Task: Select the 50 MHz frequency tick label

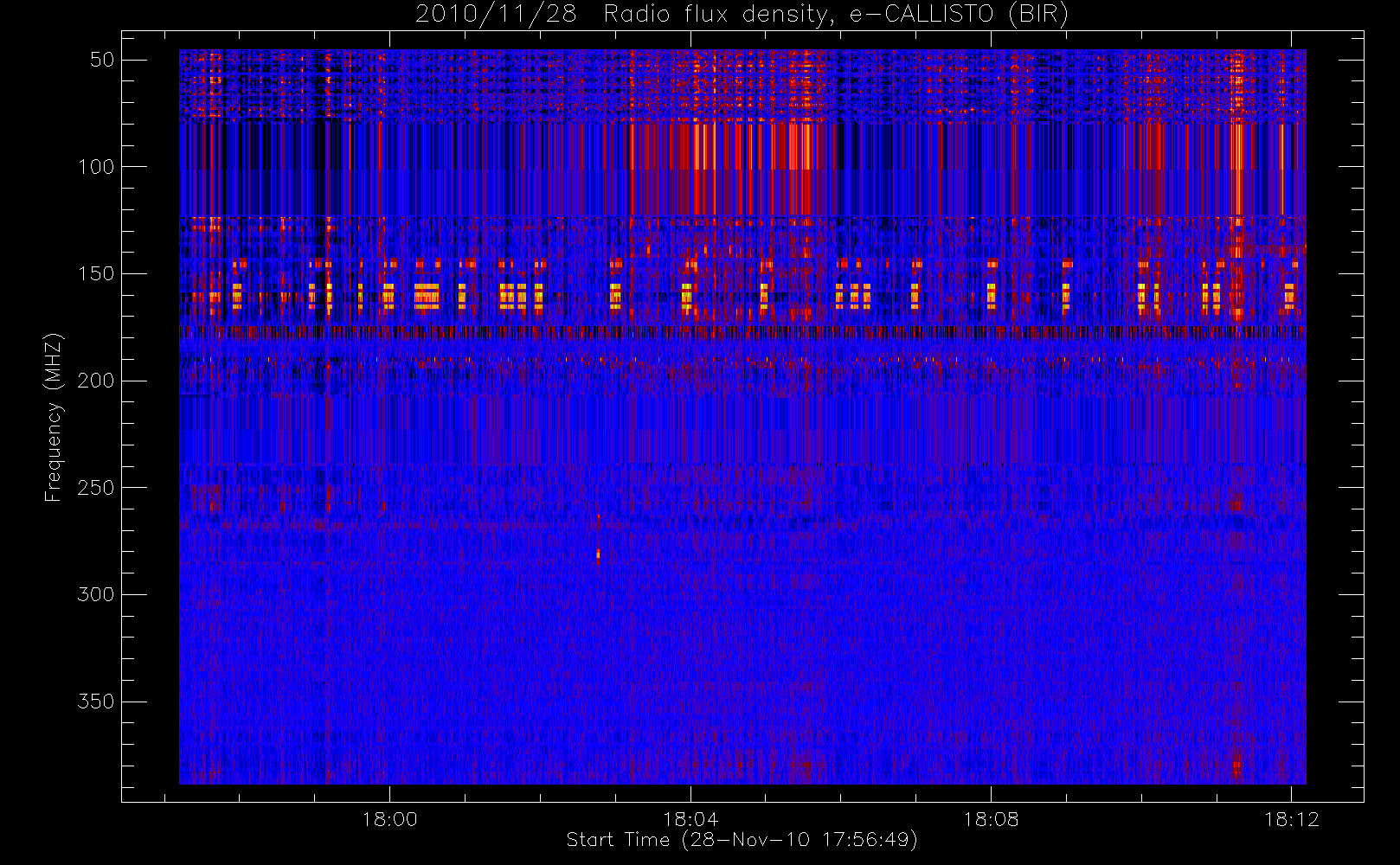Action: (x=102, y=60)
